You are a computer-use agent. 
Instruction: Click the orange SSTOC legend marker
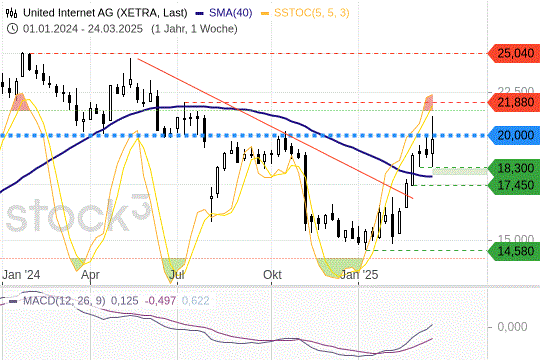tap(265, 14)
